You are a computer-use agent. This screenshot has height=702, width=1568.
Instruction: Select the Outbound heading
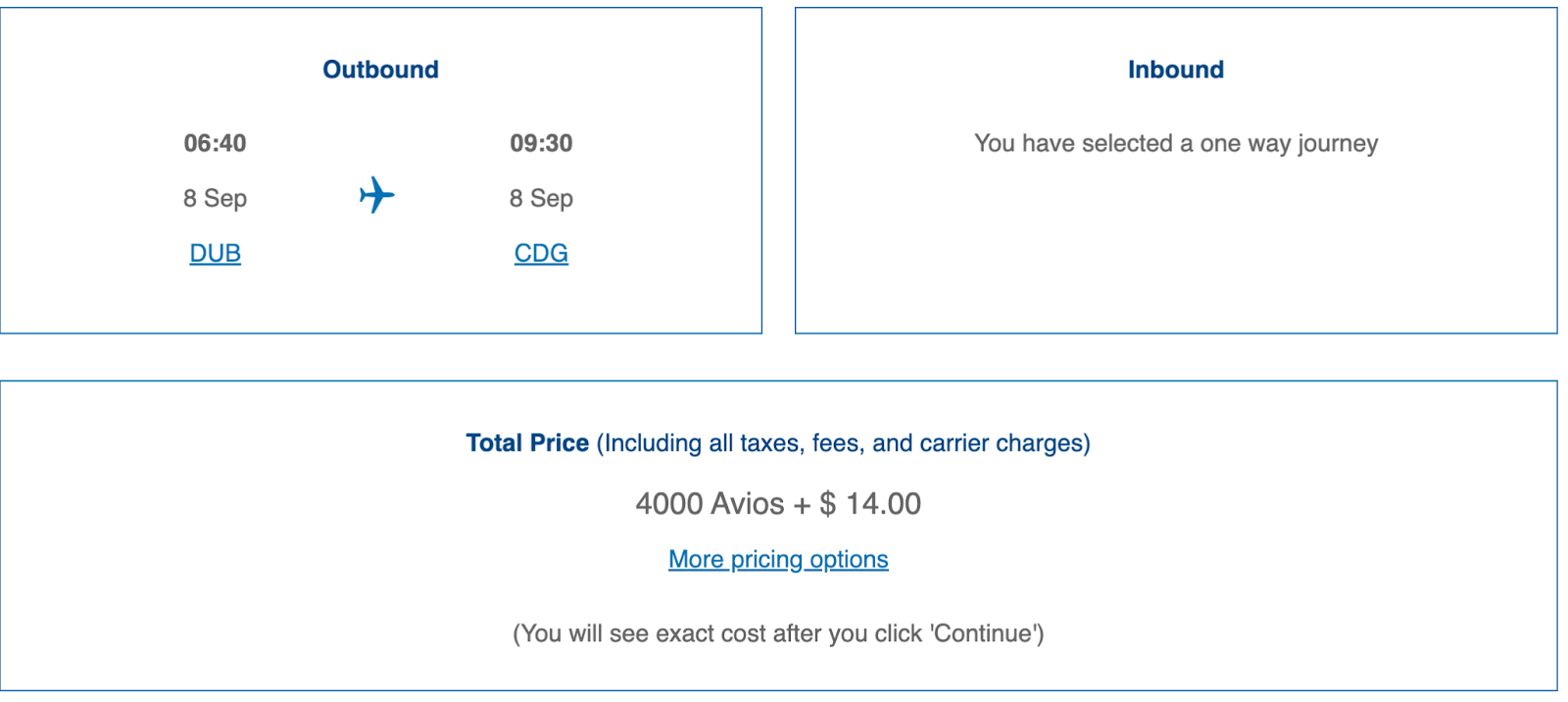[381, 70]
